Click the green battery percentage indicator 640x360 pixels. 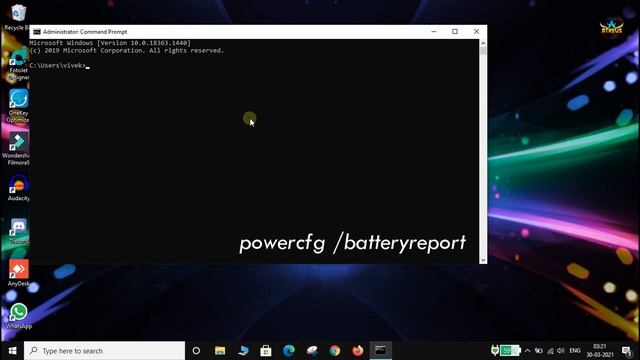coord(510,350)
